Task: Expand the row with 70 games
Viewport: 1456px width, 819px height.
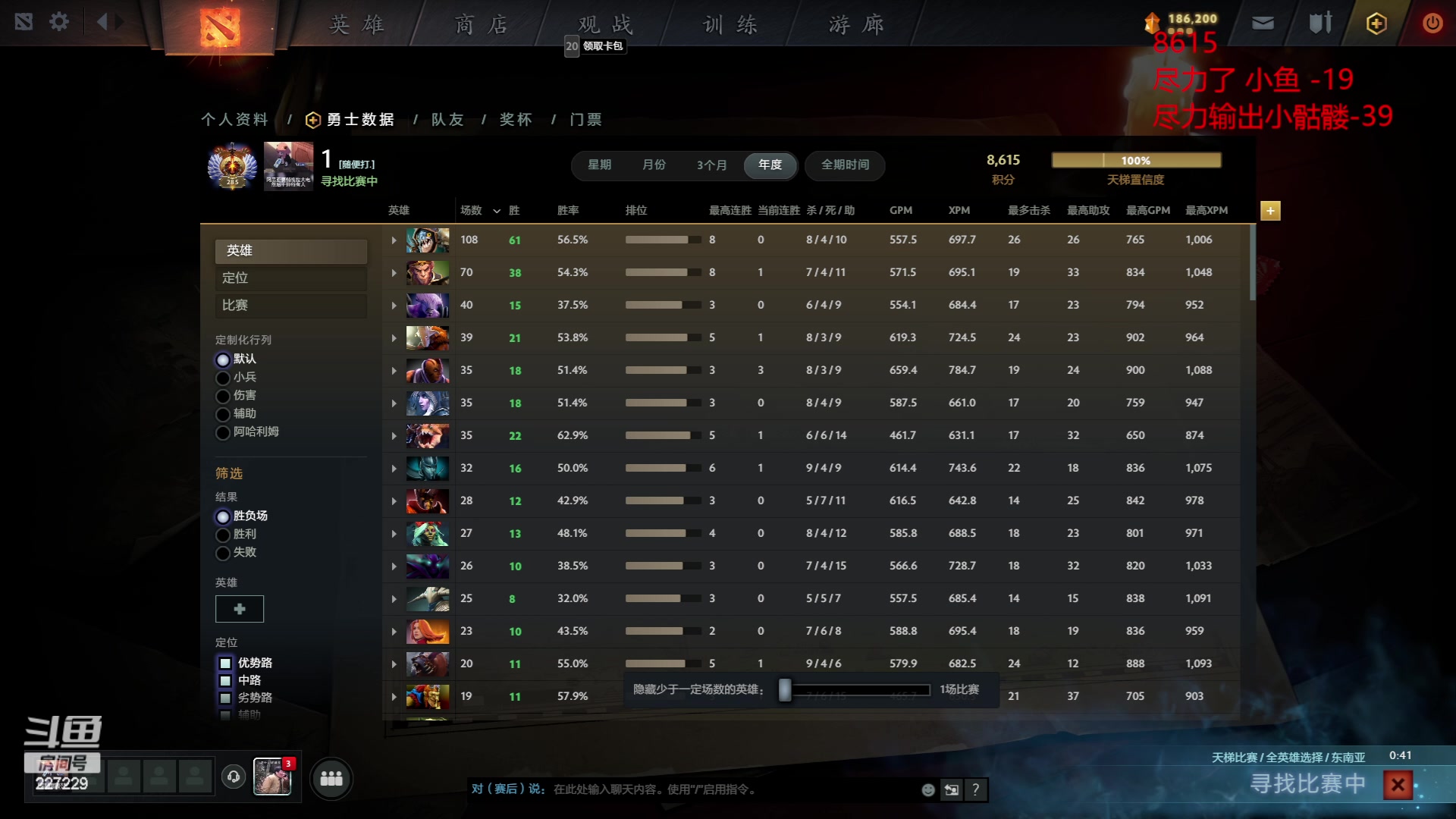Action: [394, 273]
